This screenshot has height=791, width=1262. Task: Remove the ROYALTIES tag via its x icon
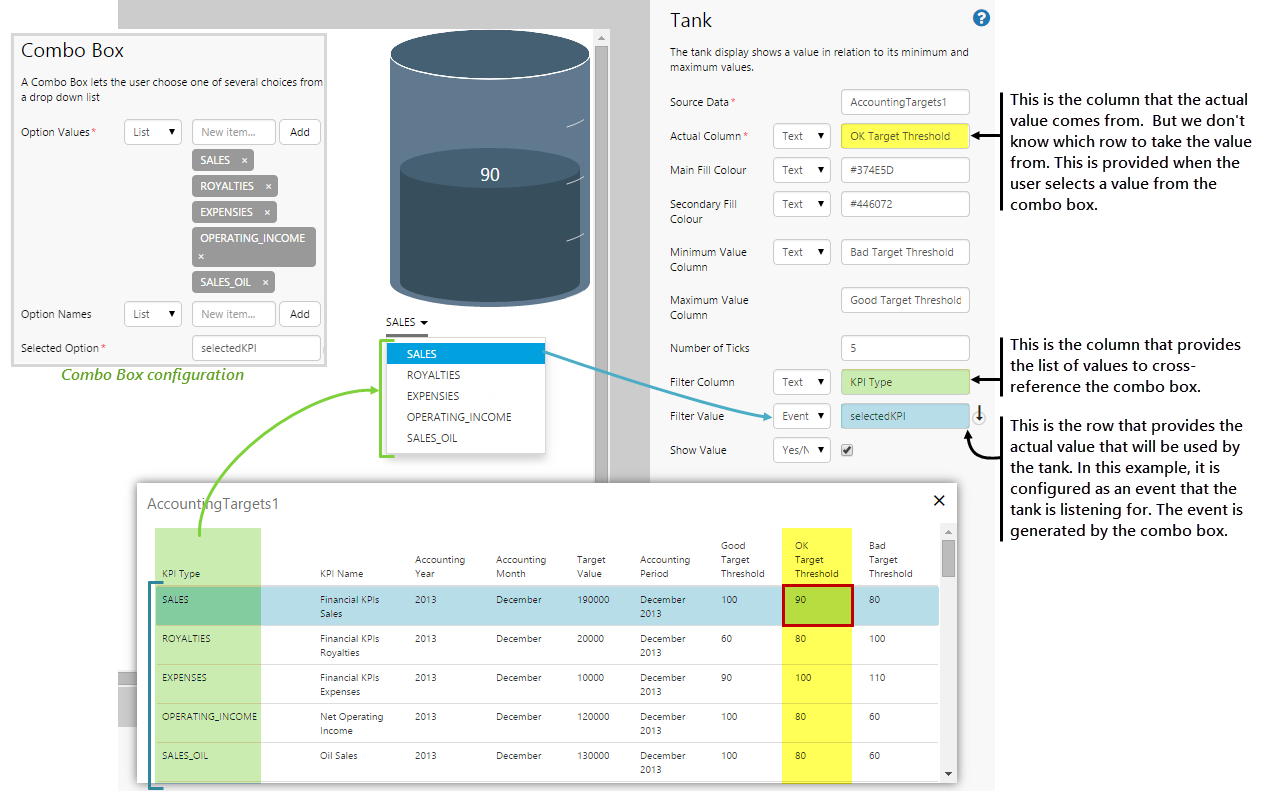[x=268, y=186]
